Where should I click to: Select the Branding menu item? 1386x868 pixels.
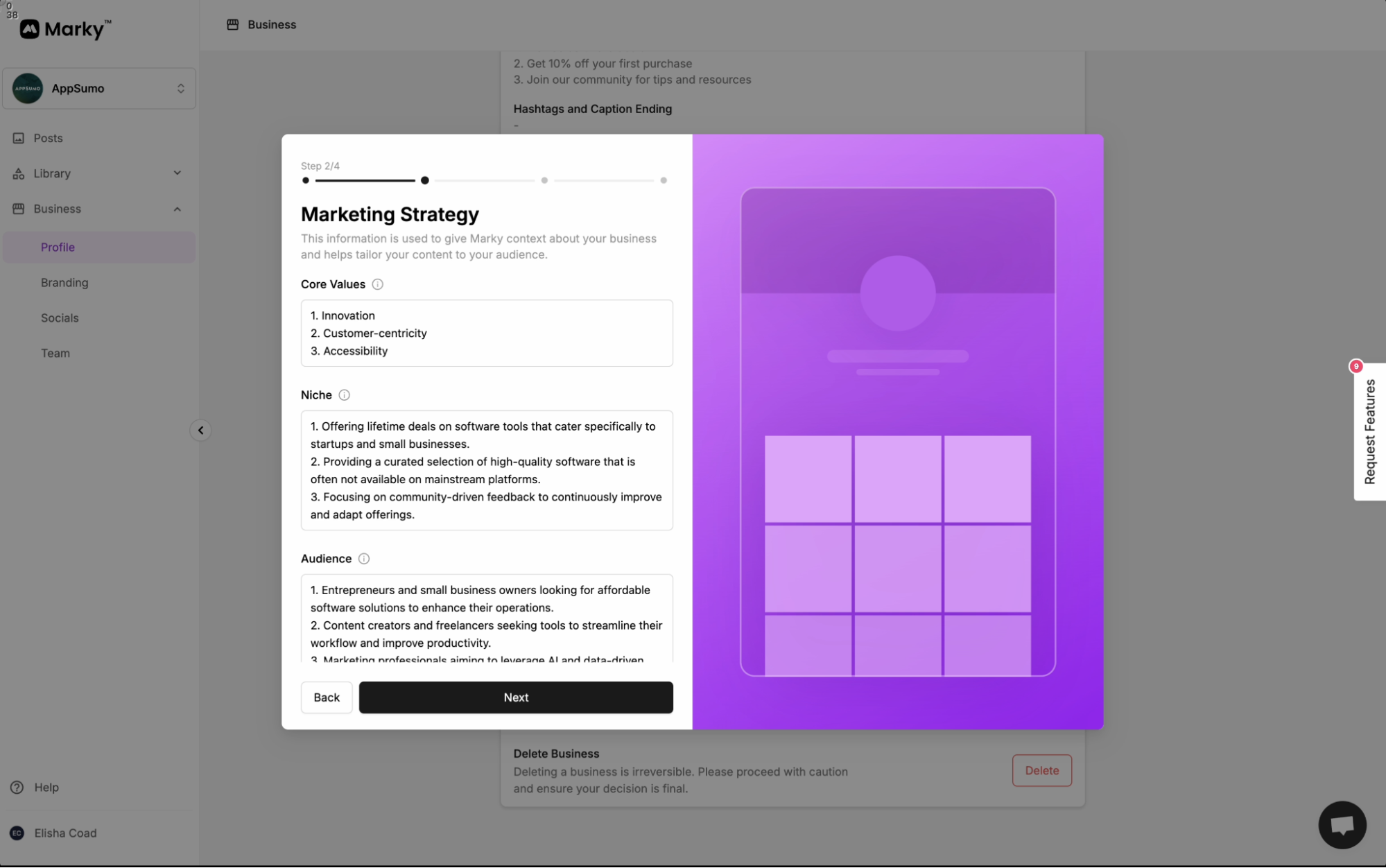pos(64,282)
